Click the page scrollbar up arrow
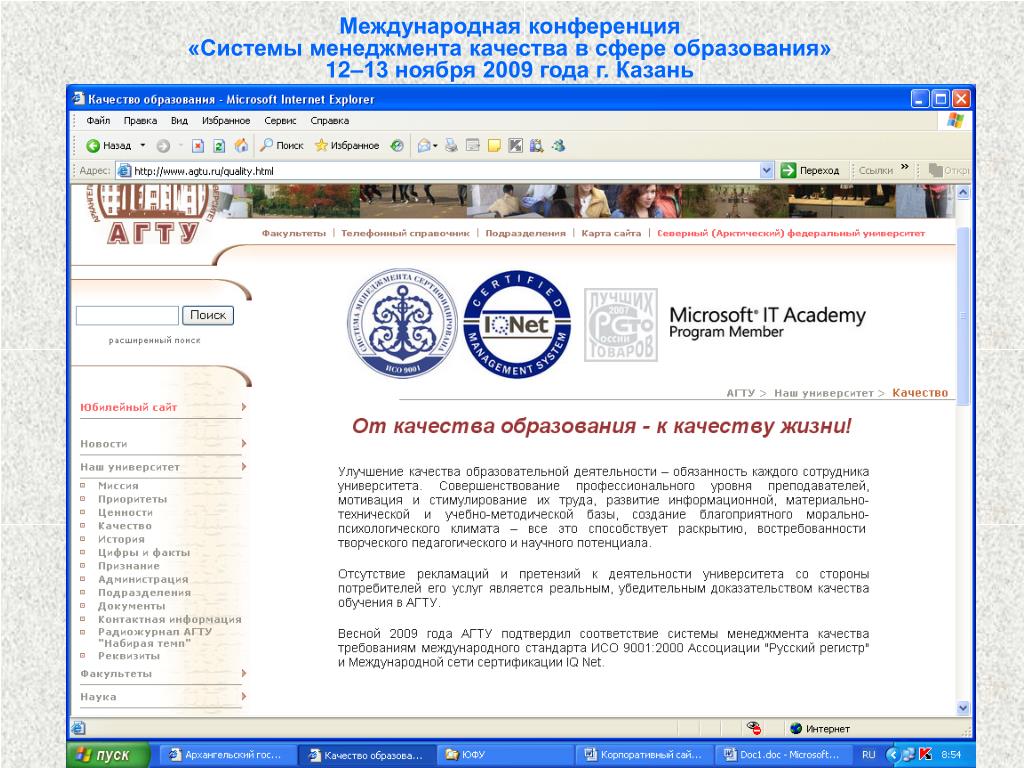The width and height of the screenshot is (1024, 768). point(963,193)
